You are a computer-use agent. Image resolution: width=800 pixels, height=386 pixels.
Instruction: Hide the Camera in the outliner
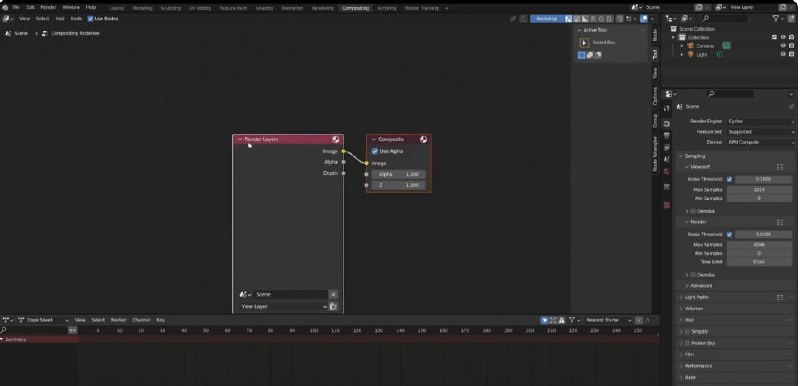point(783,45)
